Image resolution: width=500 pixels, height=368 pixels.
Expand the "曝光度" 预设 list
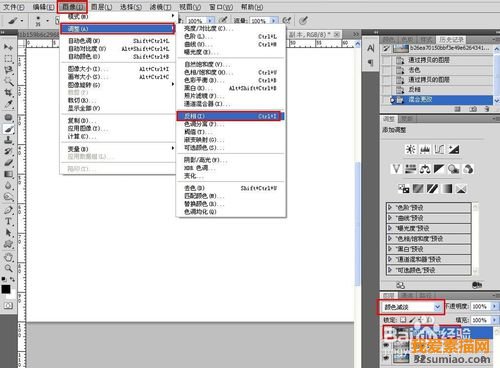(390, 228)
